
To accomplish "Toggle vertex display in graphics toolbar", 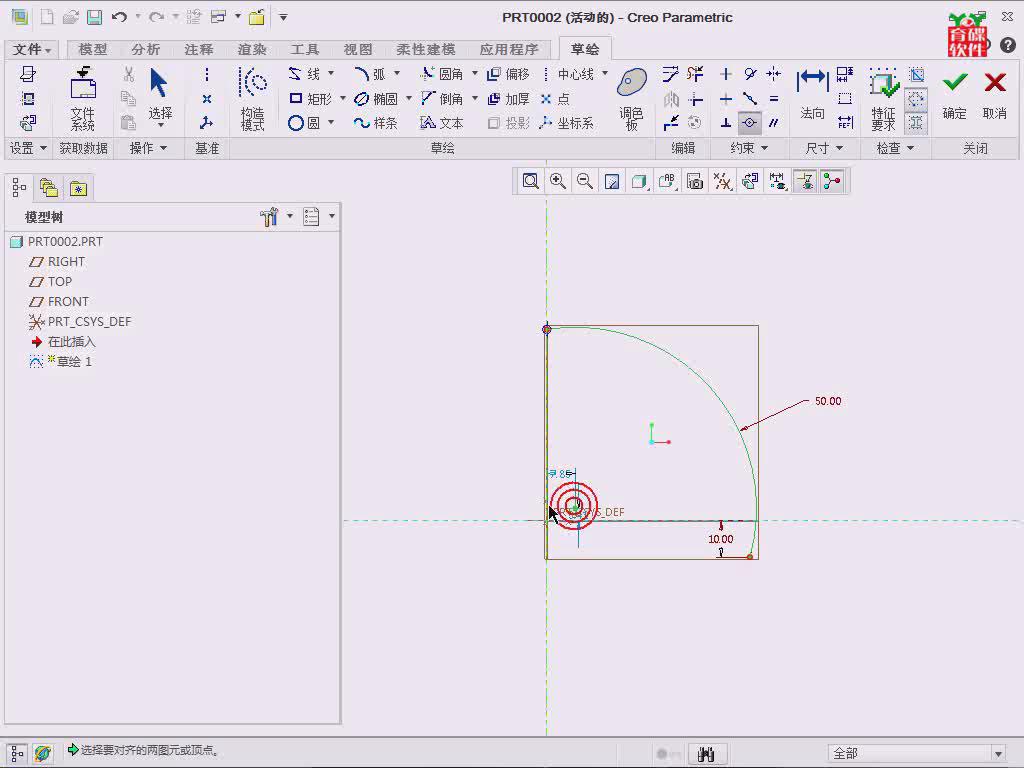I will tap(832, 181).
